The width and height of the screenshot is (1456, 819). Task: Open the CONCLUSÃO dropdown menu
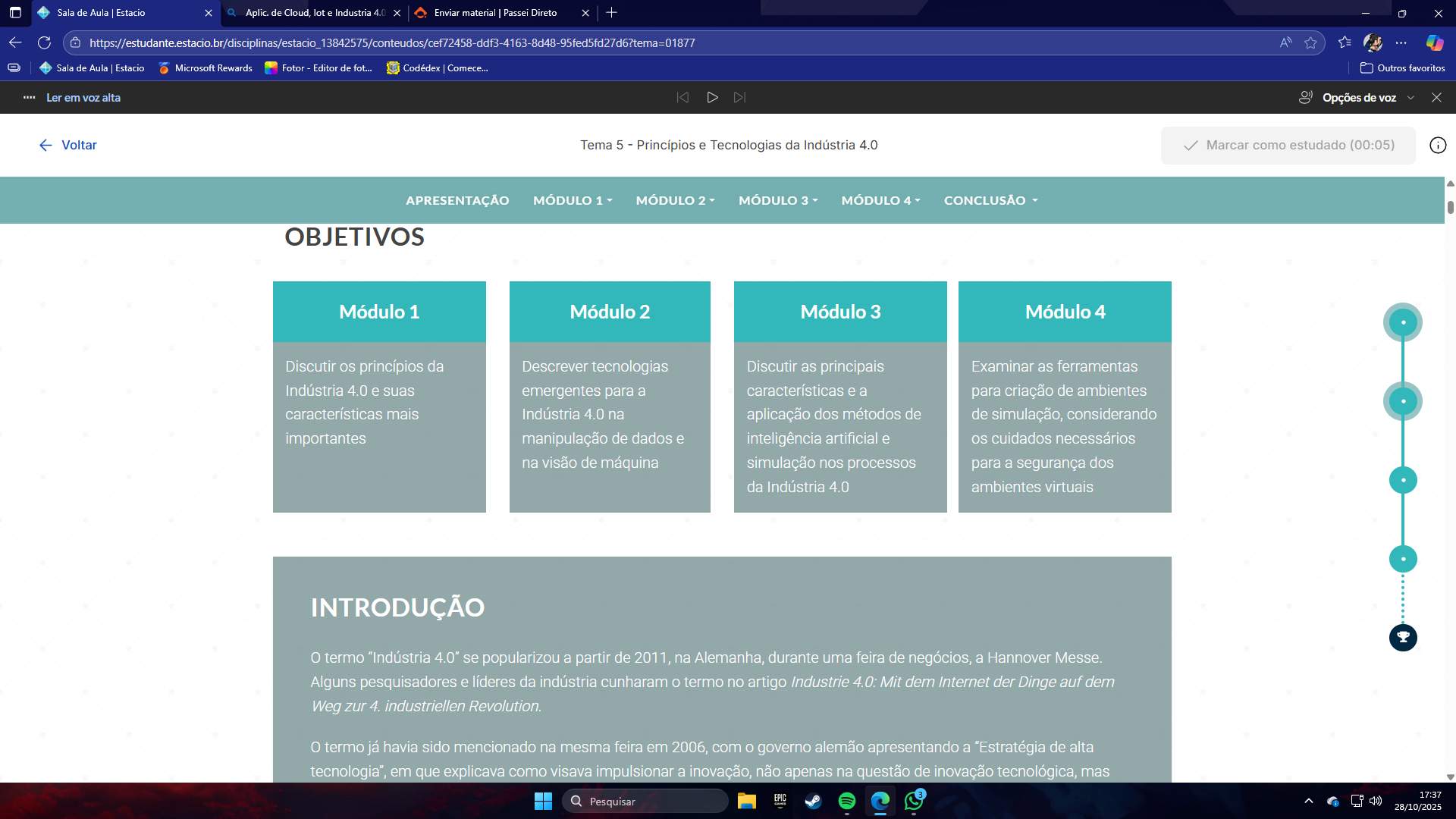coord(990,200)
